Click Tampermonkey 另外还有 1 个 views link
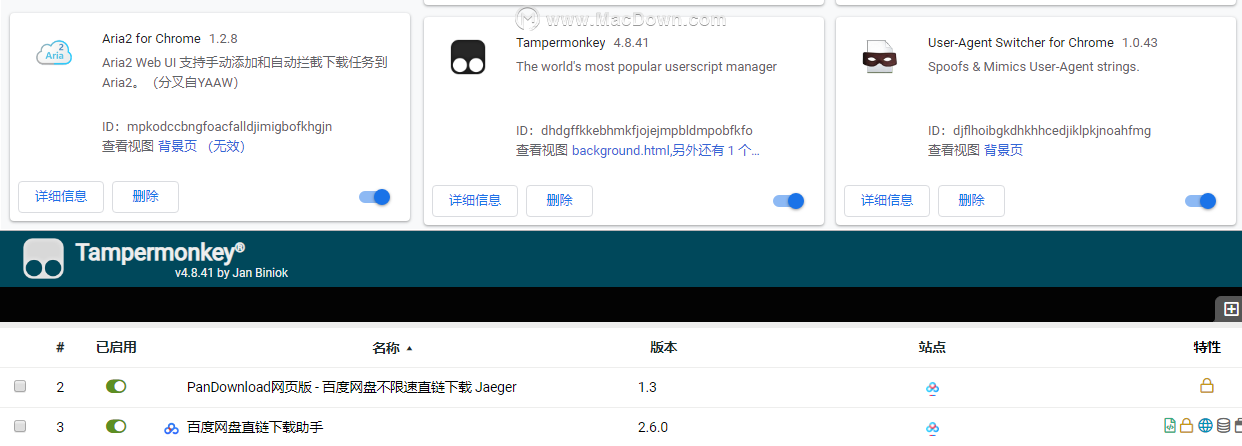 (x=716, y=150)
